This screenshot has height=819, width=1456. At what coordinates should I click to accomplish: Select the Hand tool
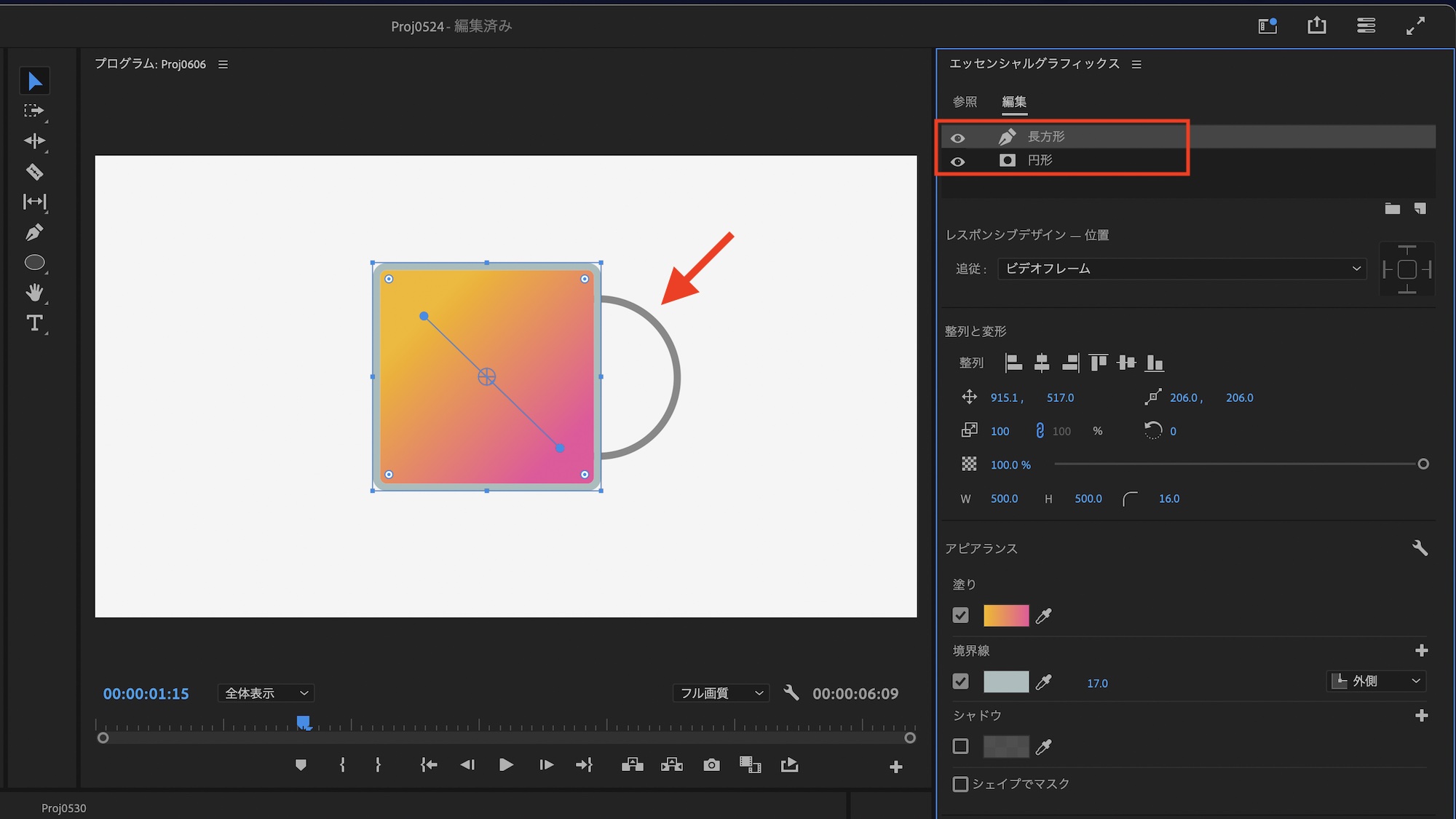(34, 293)
